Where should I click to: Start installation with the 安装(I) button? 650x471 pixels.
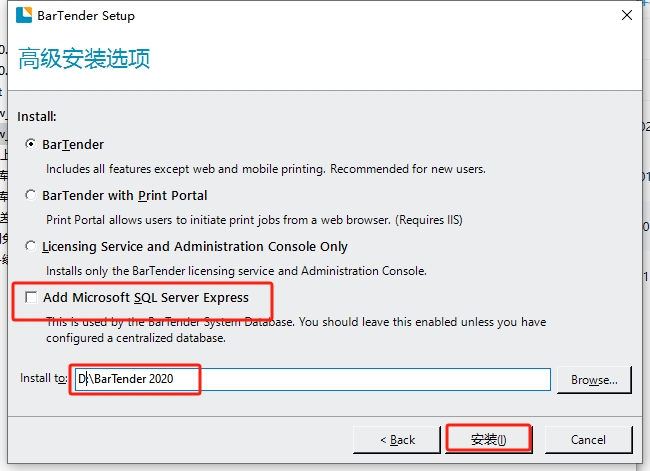point(488,439)
